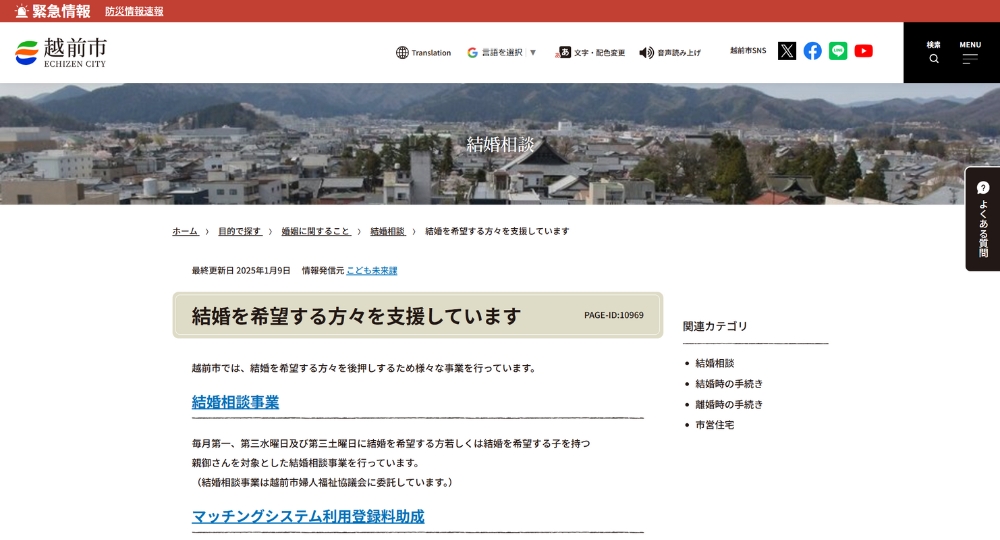This screenshot has height=540, width=1000.
Task: Click the 越前市SNS label
Action: pyautogui.click(x=748, y=50)
